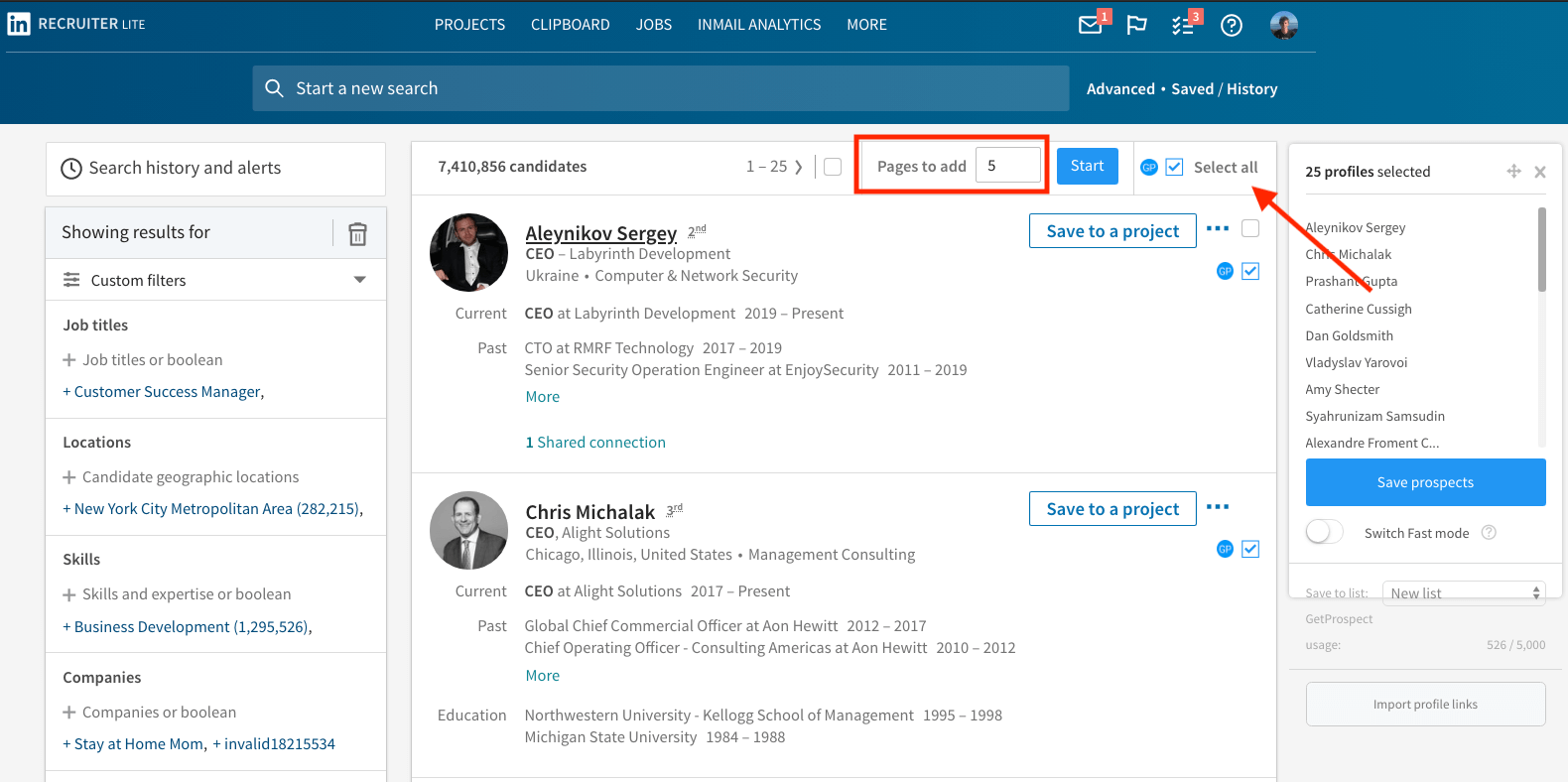1568x782 pixels.
Task: Add a candidate location with plus icon
Action: click(x=69, y=477)
